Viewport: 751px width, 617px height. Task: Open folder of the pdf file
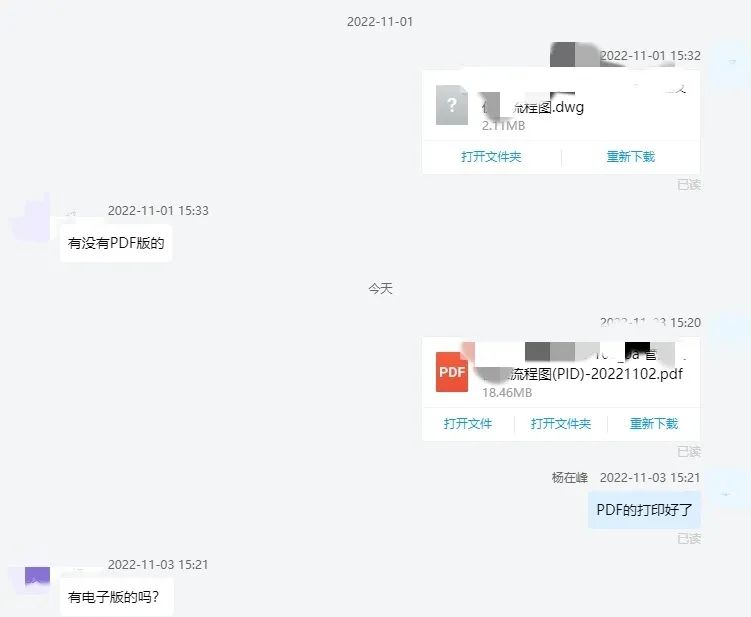pos(560,423)
